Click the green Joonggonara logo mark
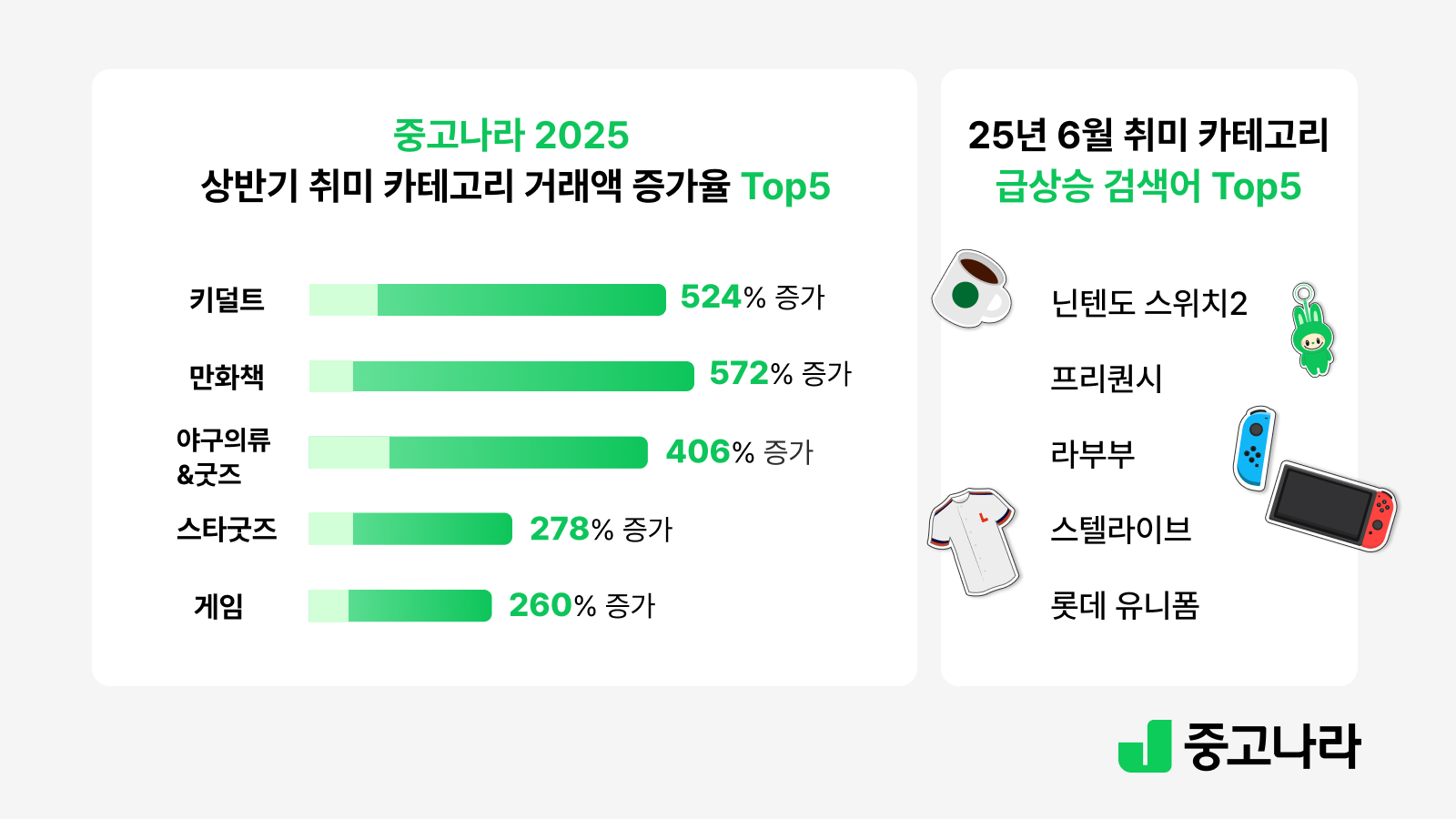The width and height of the screenshot is (1456, 819). (x=1145, y=747)
